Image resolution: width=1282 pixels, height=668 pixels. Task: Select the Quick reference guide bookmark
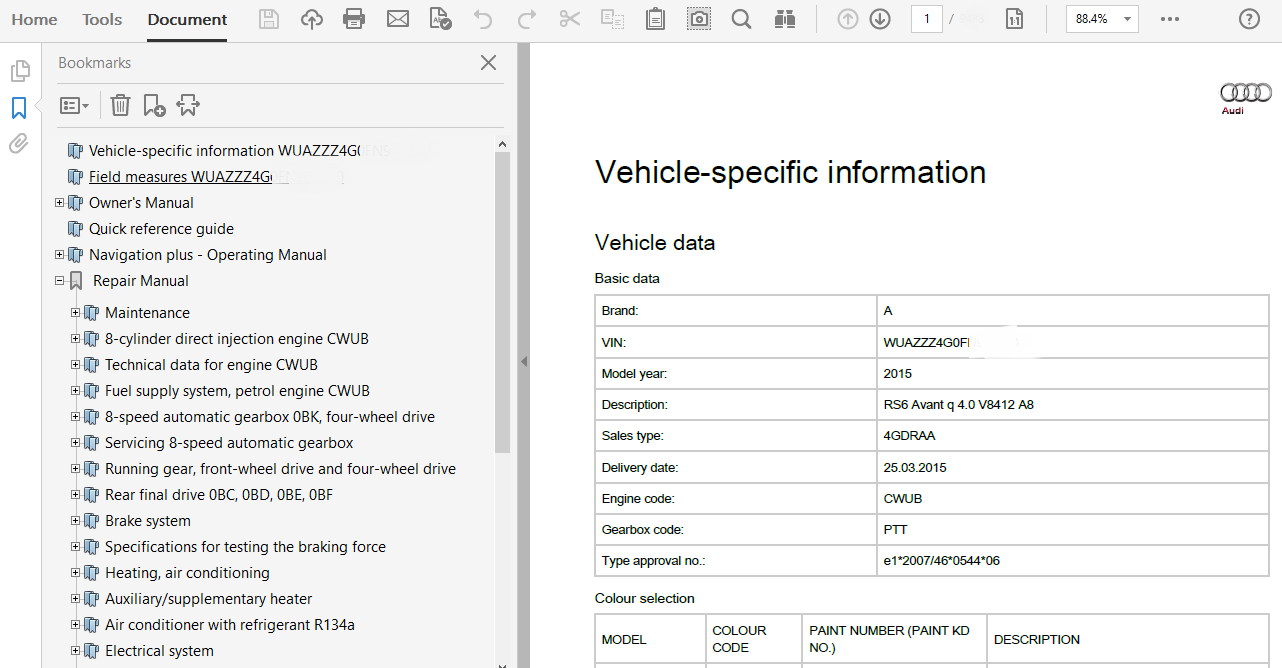click(161, 229)
